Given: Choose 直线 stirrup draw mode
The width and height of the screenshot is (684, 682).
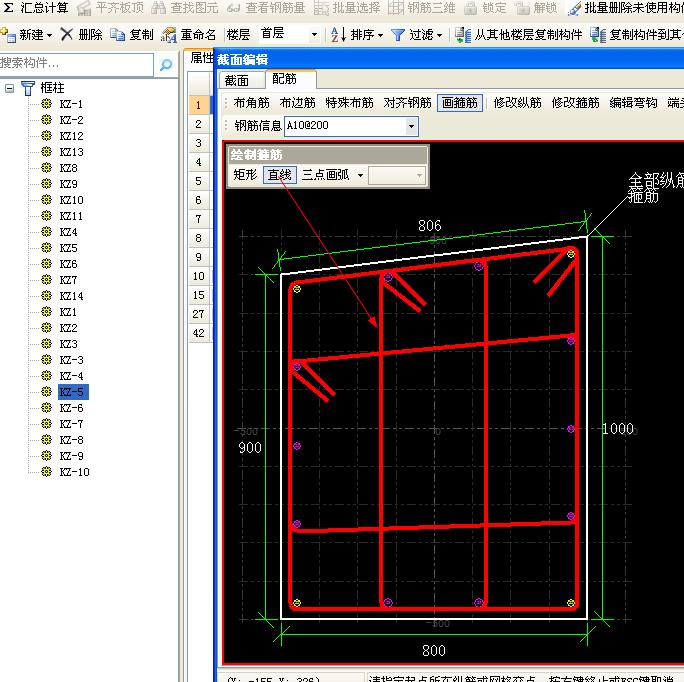Looking at the screenshot, I should [x=280, y=175].
